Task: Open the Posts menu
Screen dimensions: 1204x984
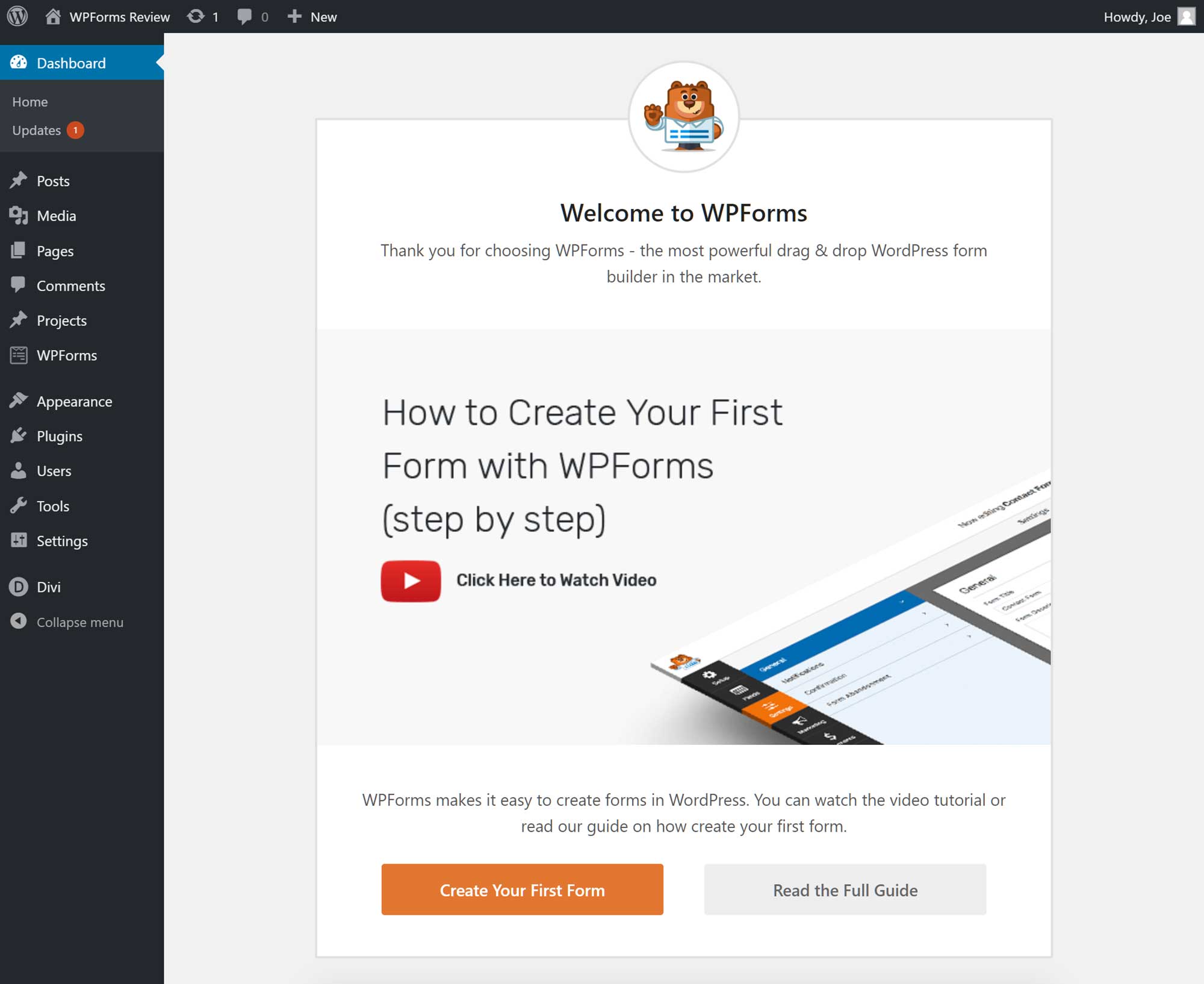Action: [82, 181]
